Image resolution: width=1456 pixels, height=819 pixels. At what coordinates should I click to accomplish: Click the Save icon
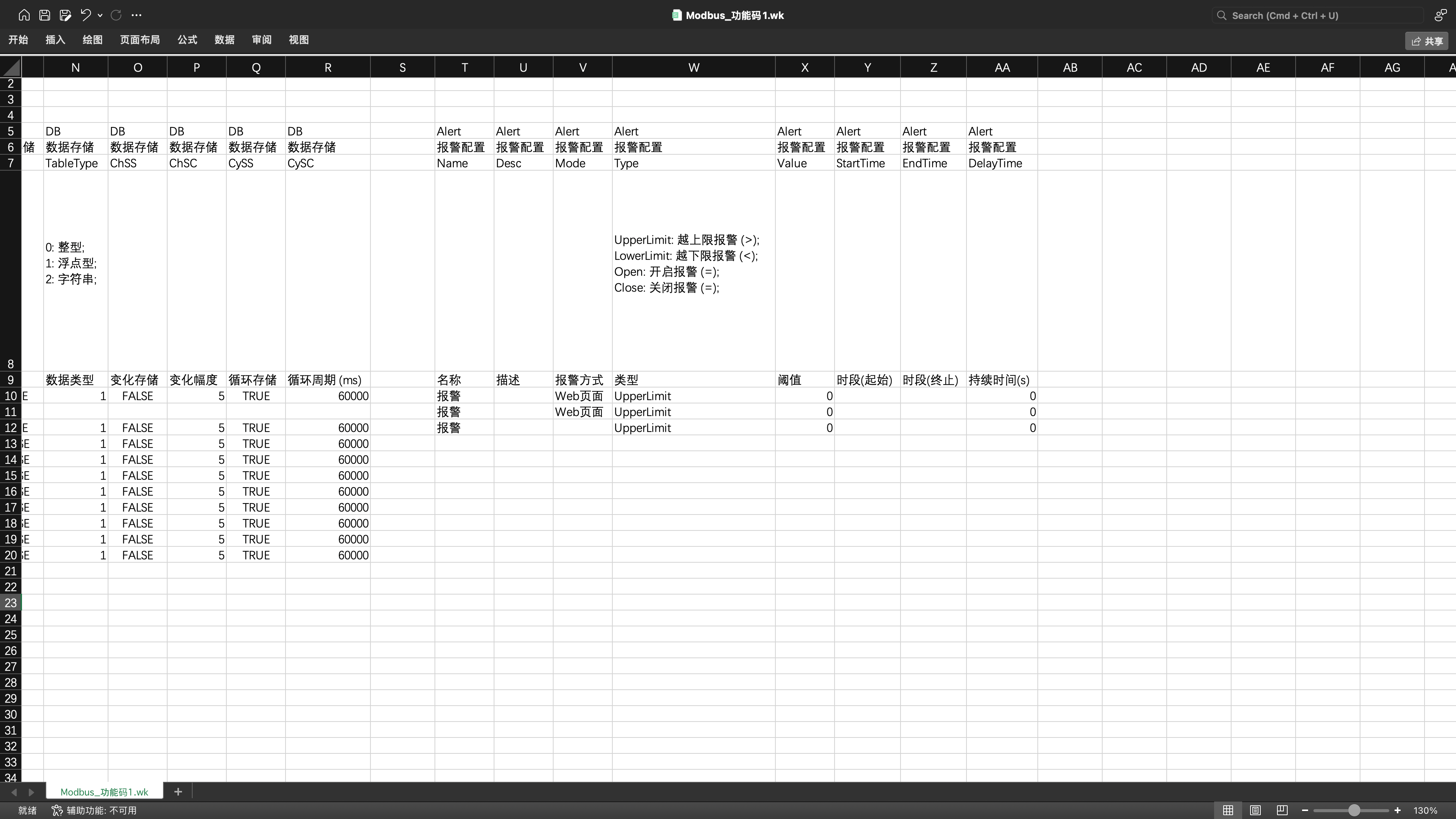45,15
